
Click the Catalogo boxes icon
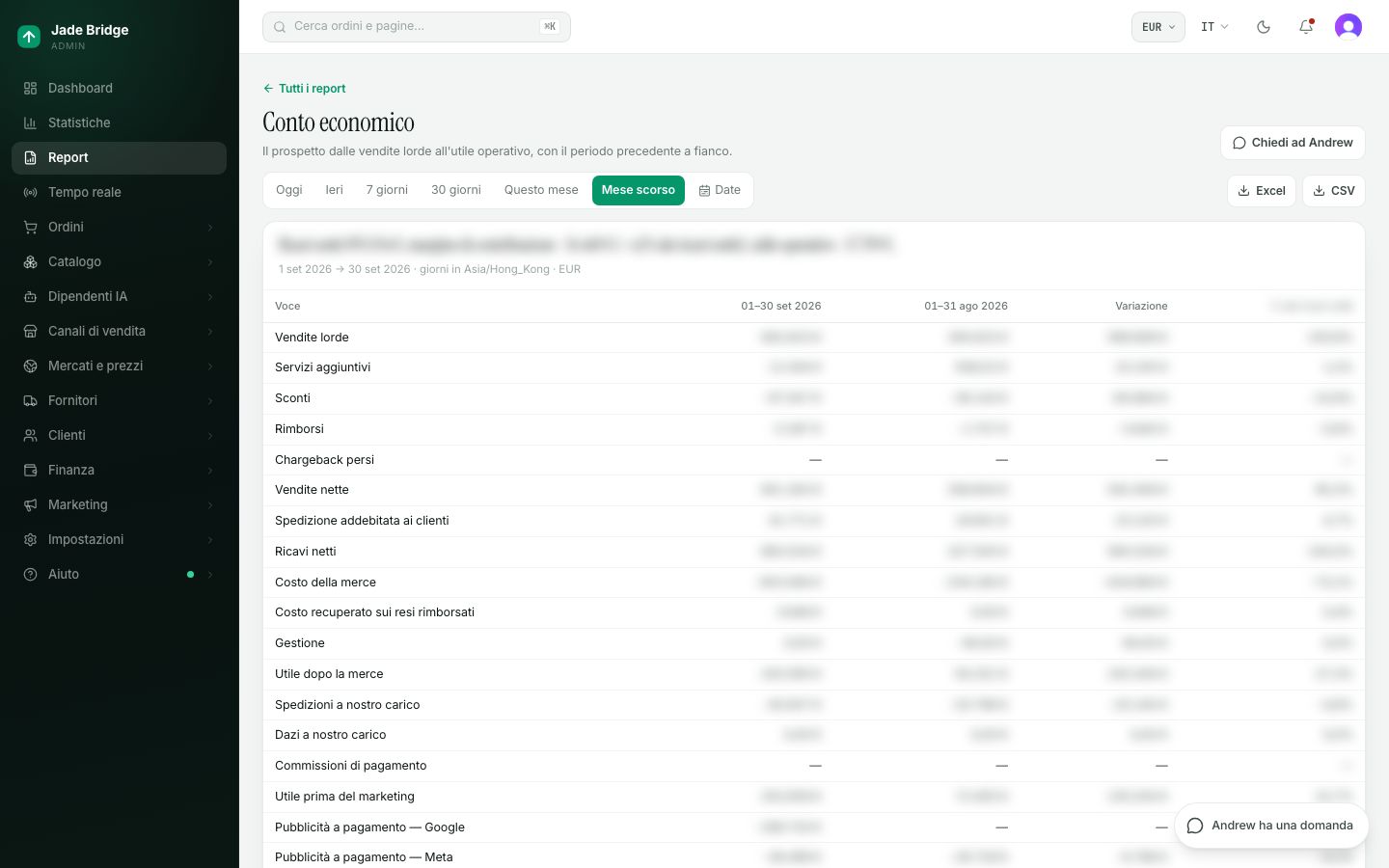tap(30, 261)
